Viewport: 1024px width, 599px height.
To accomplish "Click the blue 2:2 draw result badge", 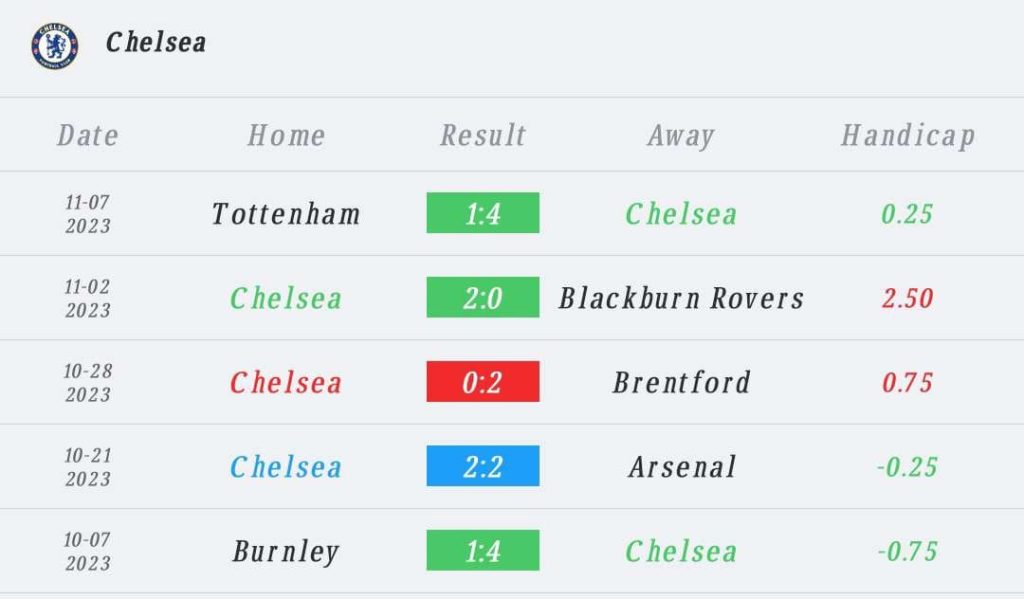I will [x=483, y=467].
